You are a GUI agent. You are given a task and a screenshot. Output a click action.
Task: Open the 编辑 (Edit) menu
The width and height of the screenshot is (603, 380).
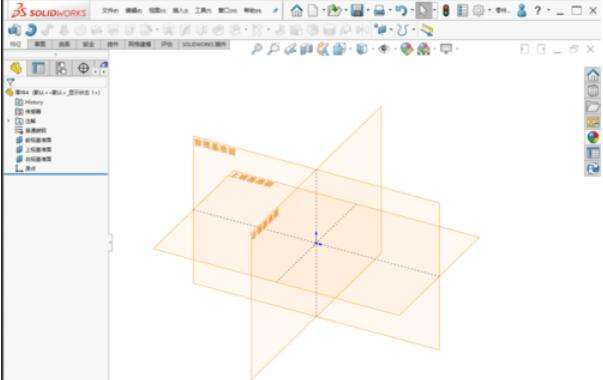(x=133, y=11)
